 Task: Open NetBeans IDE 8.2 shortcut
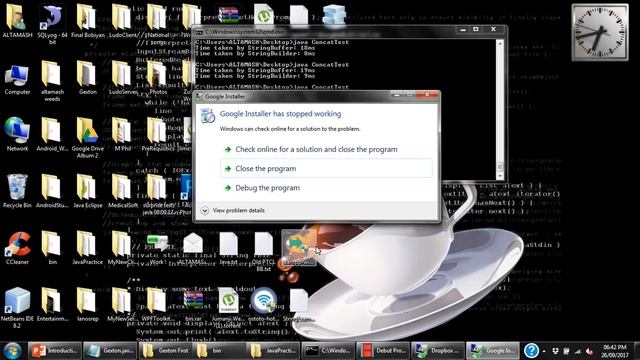(x=17, y=308)
